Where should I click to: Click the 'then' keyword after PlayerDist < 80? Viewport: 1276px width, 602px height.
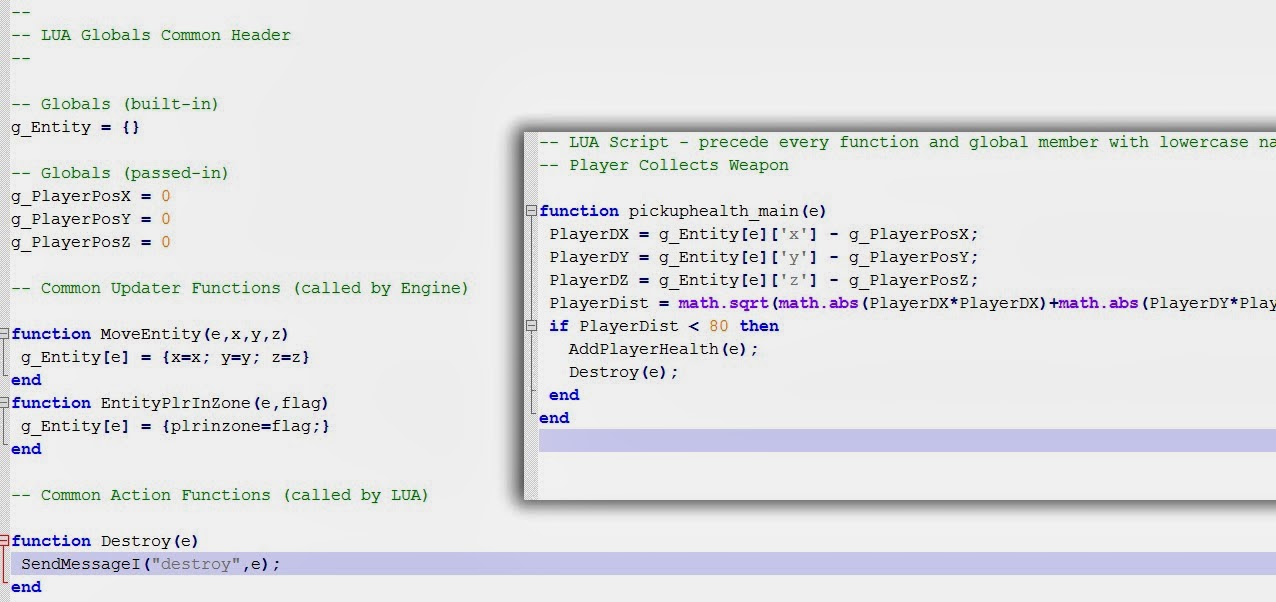tap(759, 326)
